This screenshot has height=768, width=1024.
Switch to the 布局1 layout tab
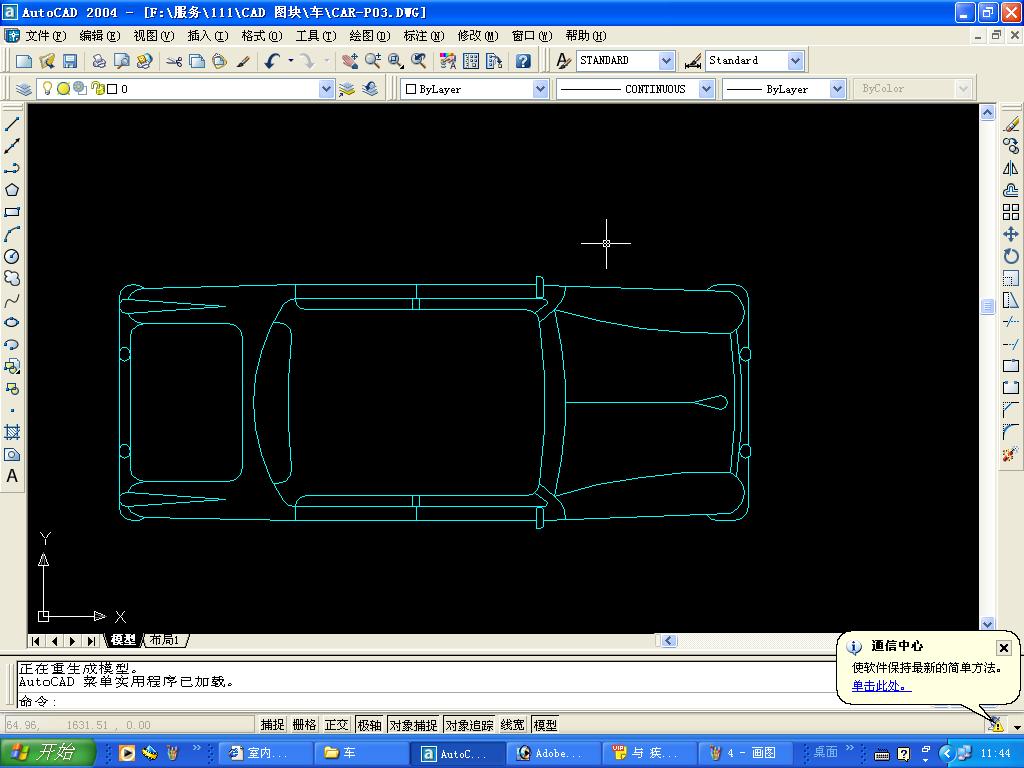164,640
